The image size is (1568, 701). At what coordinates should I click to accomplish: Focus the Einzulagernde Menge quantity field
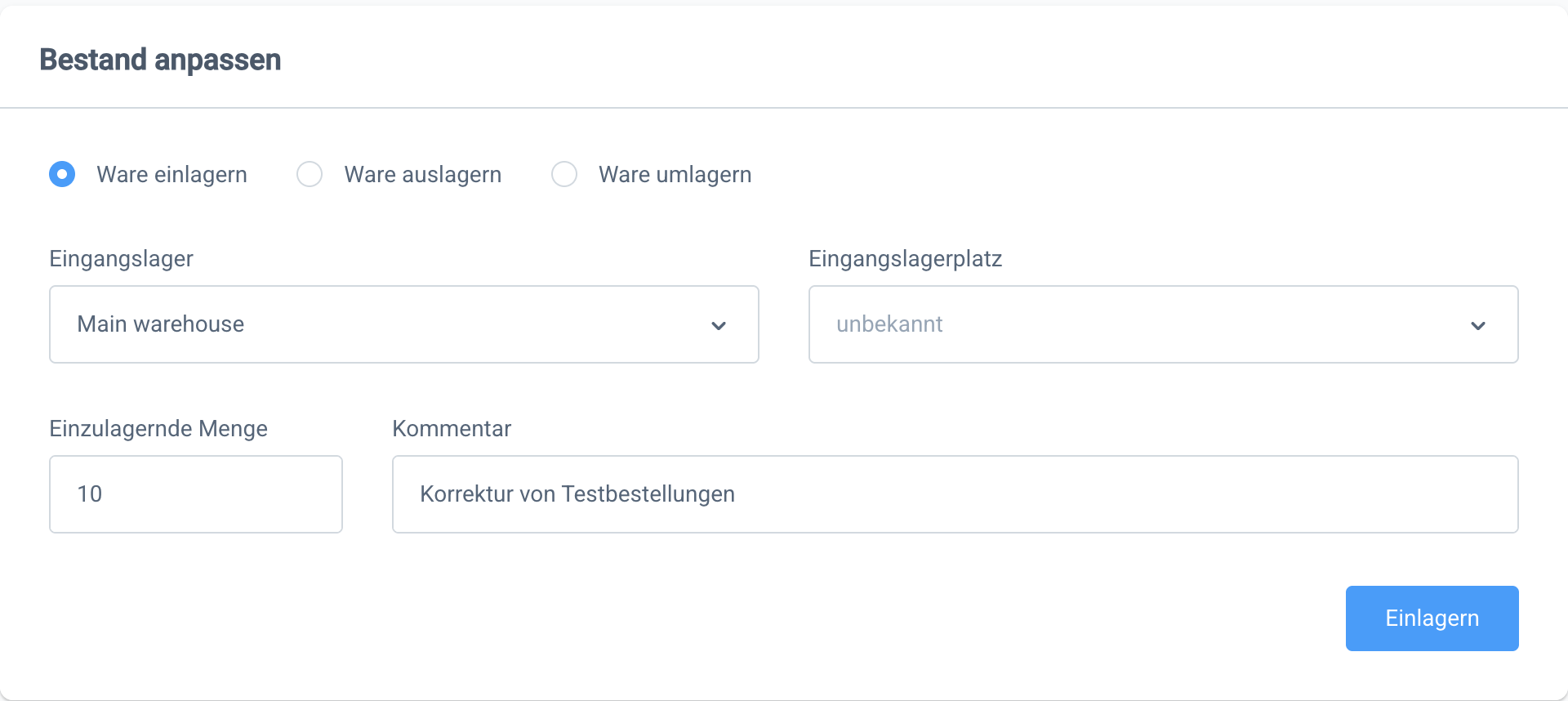(196, 494)
